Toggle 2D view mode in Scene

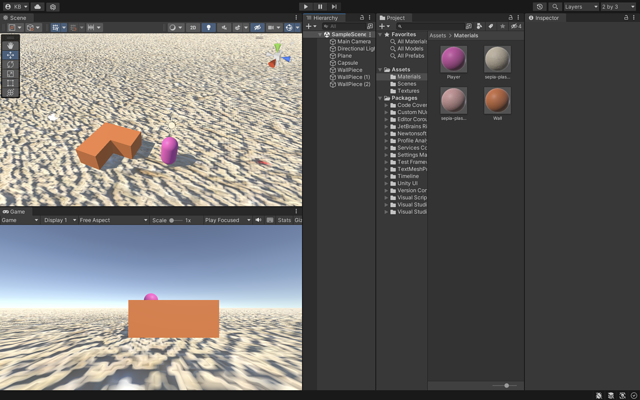tap(193, 27)
